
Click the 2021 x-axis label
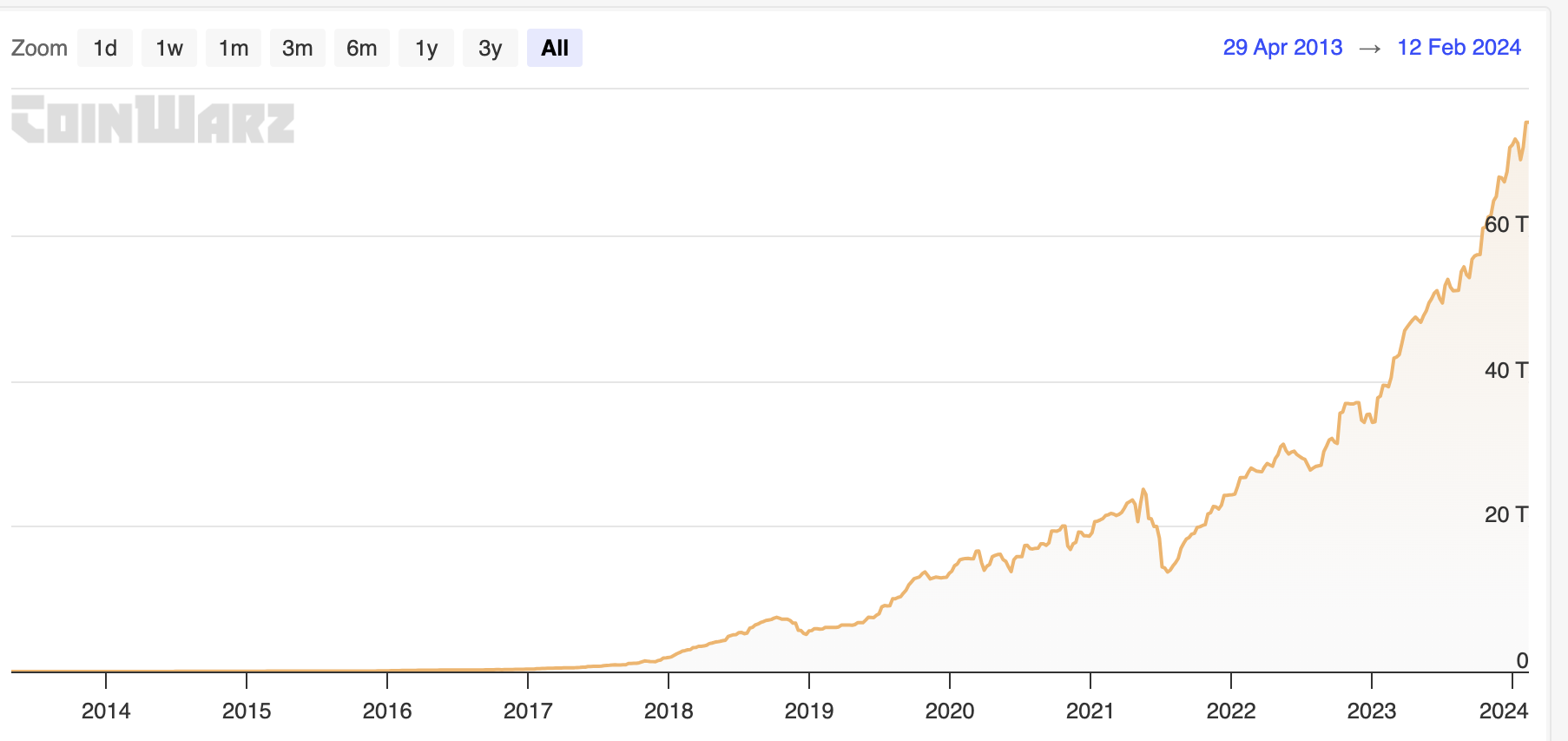(x=1090, y=711)
